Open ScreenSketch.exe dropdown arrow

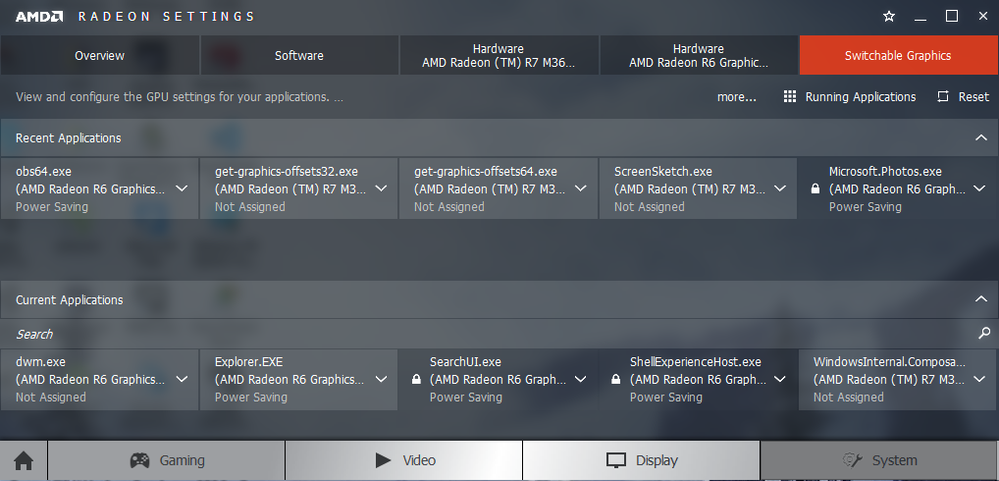[780, 189]
